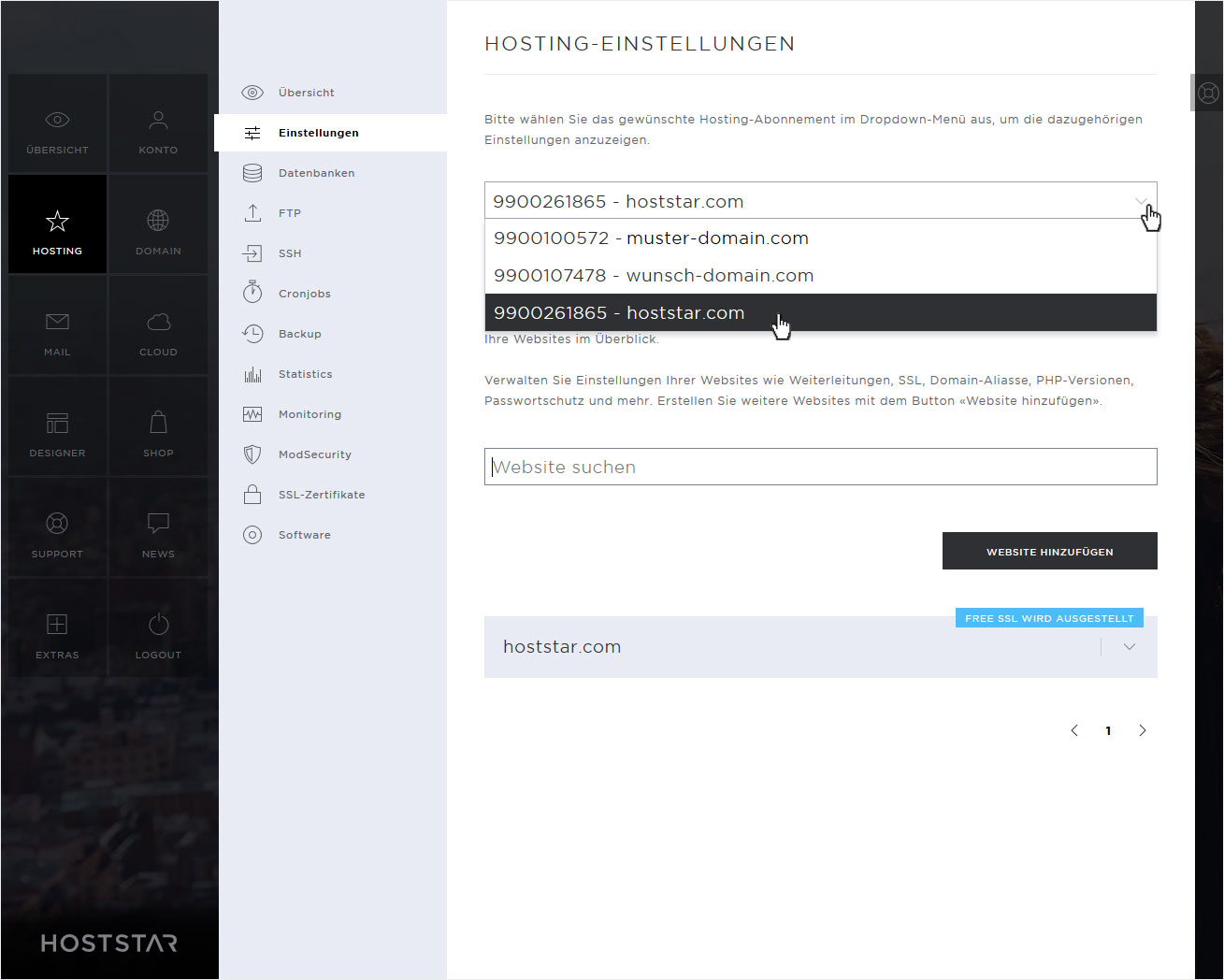
Task: Open the News speech bubble tile
Action: (x=158, y=527)
